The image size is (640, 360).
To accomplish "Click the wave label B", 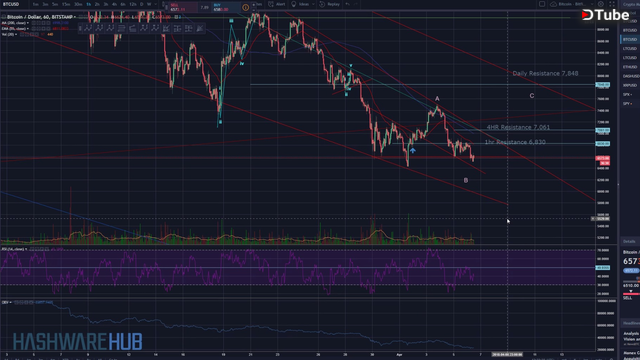I will (x=466, y=180).
